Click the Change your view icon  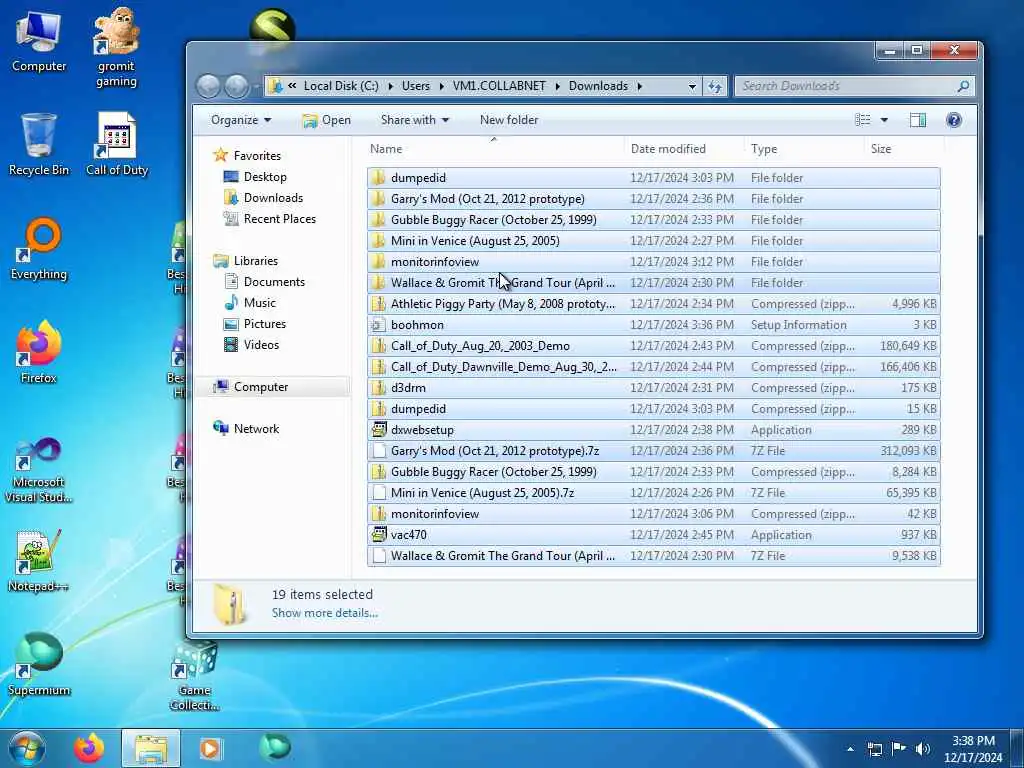click(863, 120)
